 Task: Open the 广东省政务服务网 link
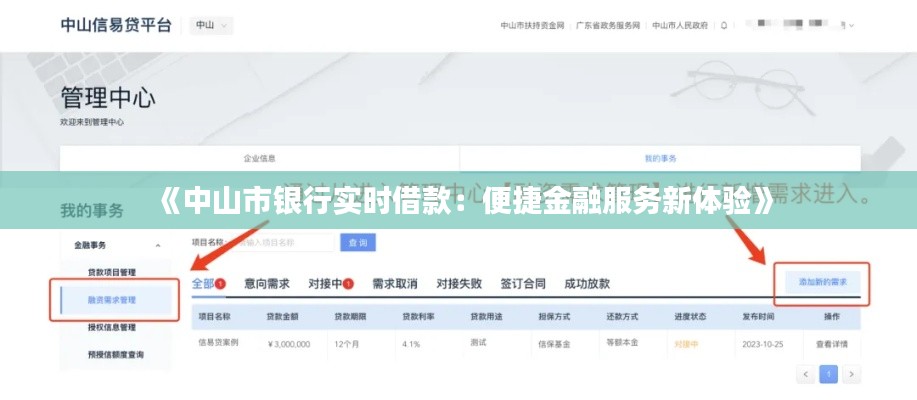click(x=608, y=26)
